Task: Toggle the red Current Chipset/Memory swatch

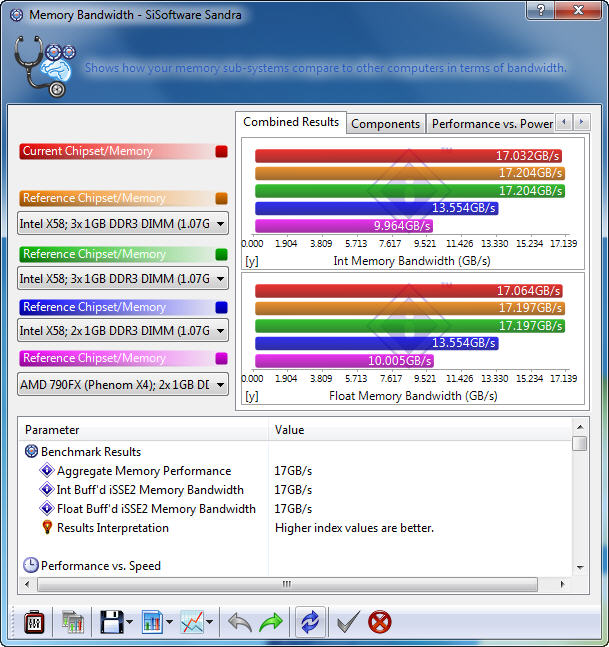Action: coord(222,151)
